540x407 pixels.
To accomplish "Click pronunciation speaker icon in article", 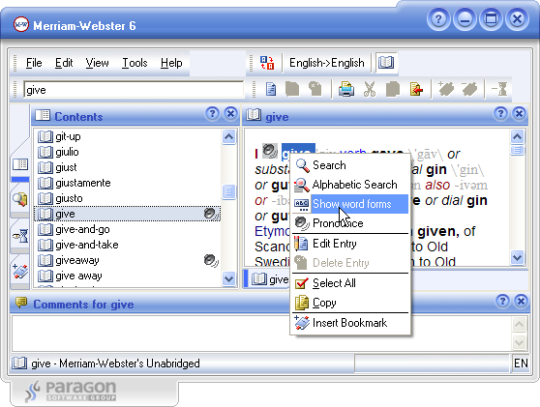I will point(270,151).
